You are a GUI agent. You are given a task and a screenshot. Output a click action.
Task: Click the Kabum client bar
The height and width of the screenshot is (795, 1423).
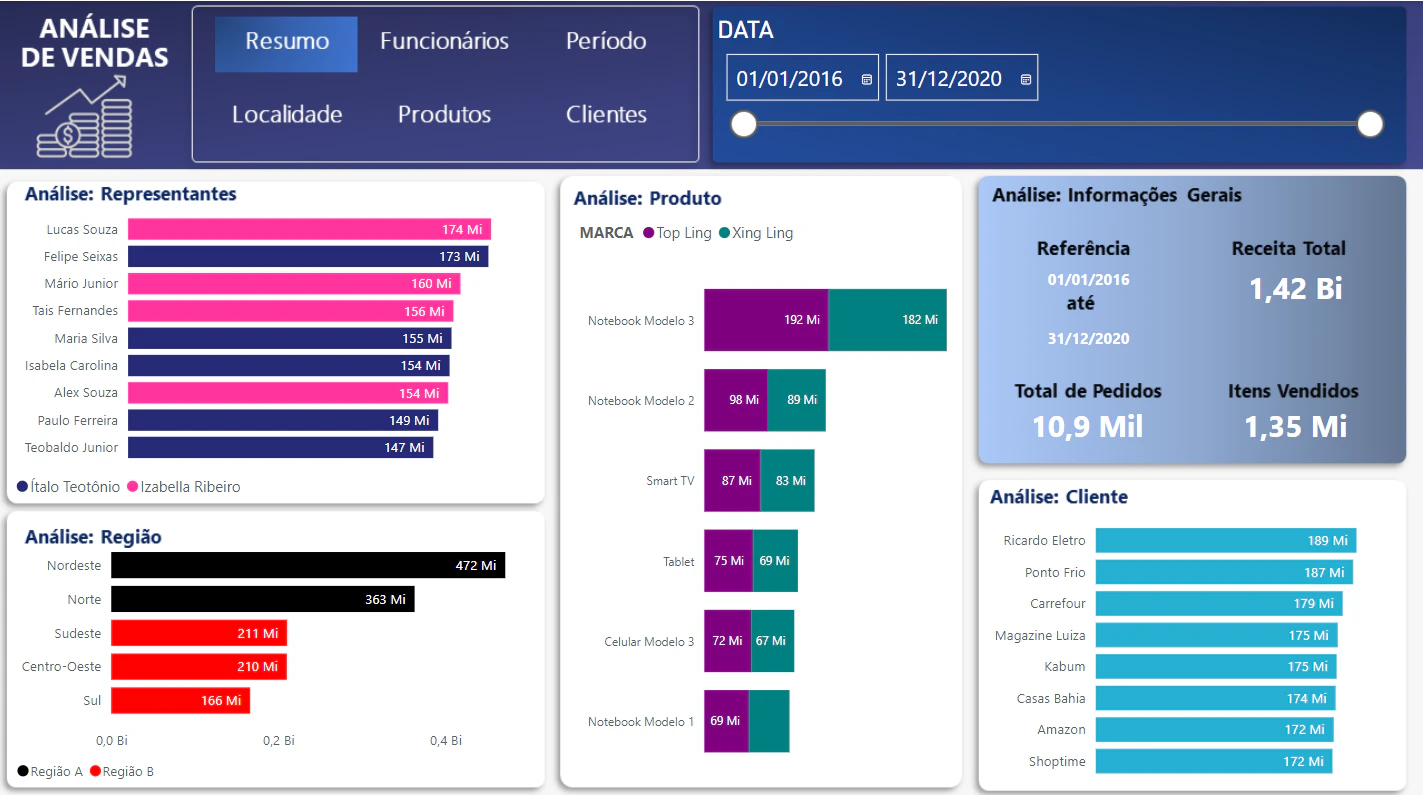(x=1216, y=666)
